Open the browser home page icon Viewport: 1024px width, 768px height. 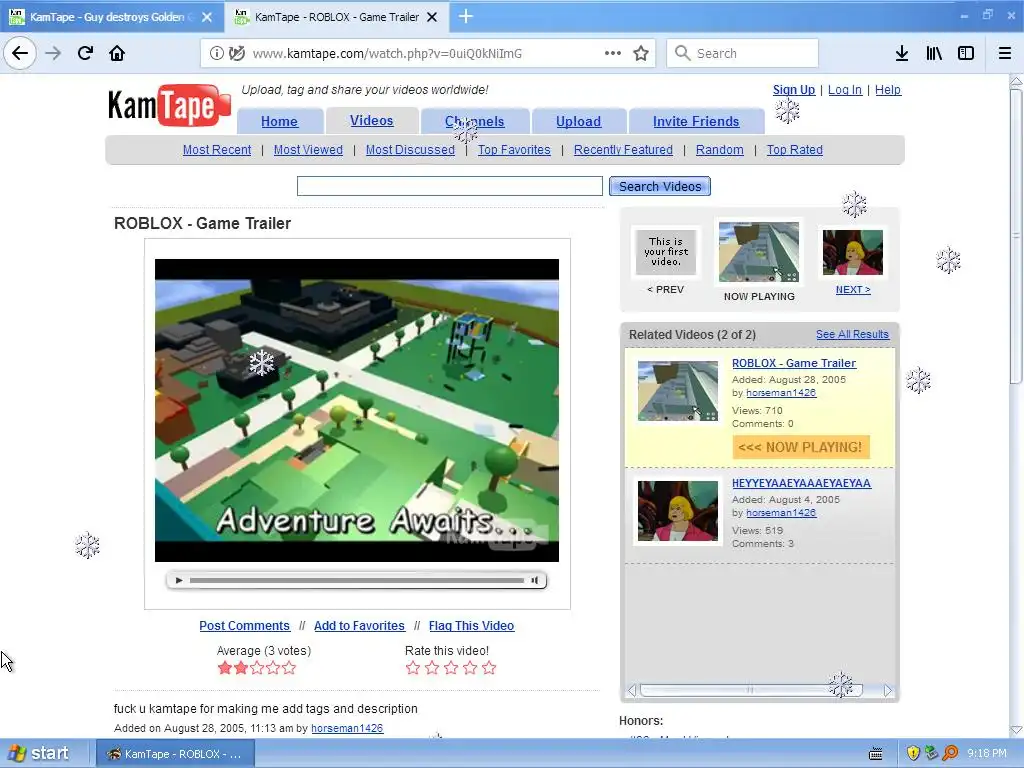coord(117,53)
